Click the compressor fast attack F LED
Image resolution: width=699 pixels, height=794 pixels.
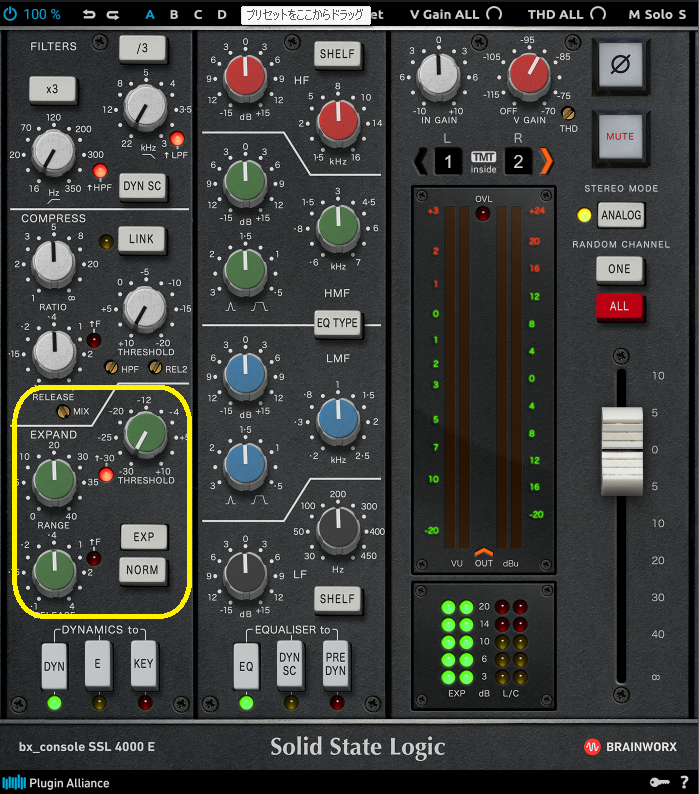(94, 340)
